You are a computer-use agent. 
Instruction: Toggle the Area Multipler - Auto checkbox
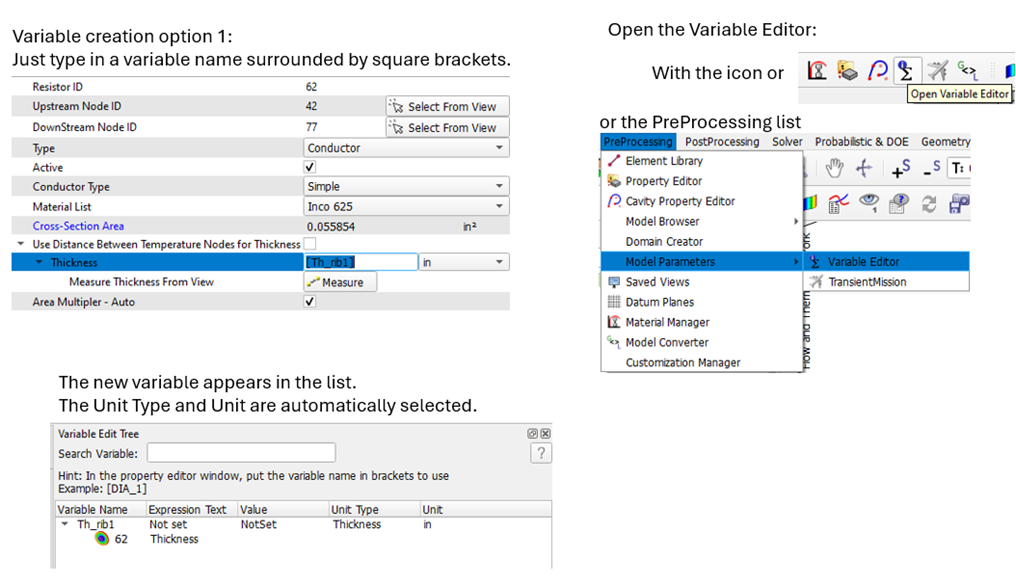tap(310, 301)
